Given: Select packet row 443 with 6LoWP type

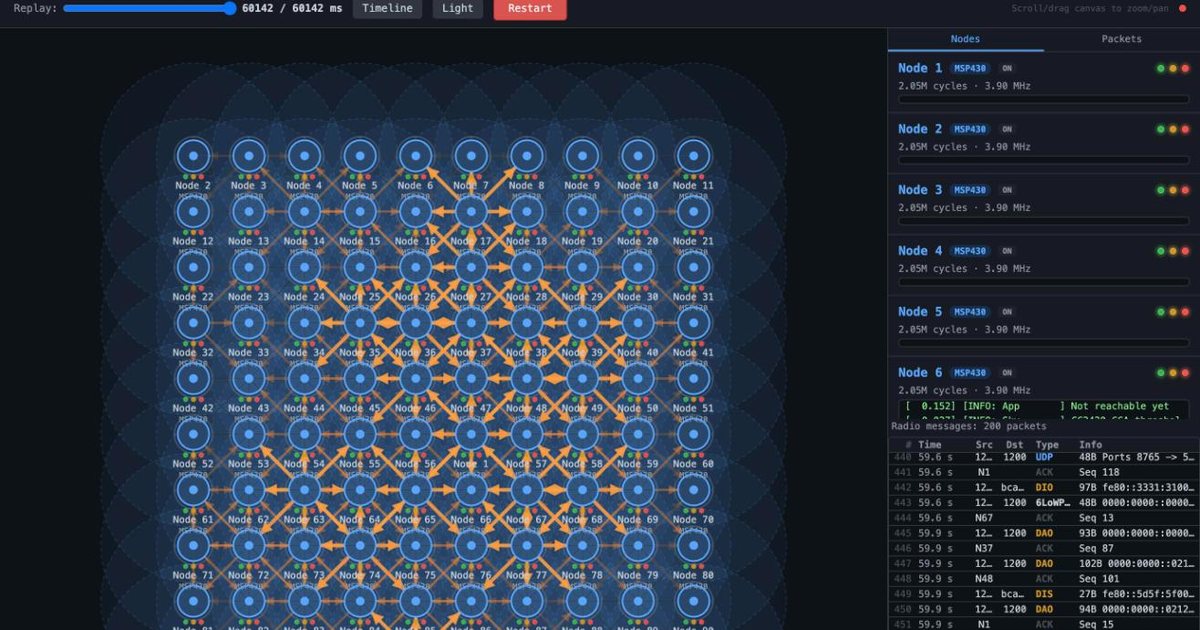Looking at the screenshot, I should [x=1044, y=502].
